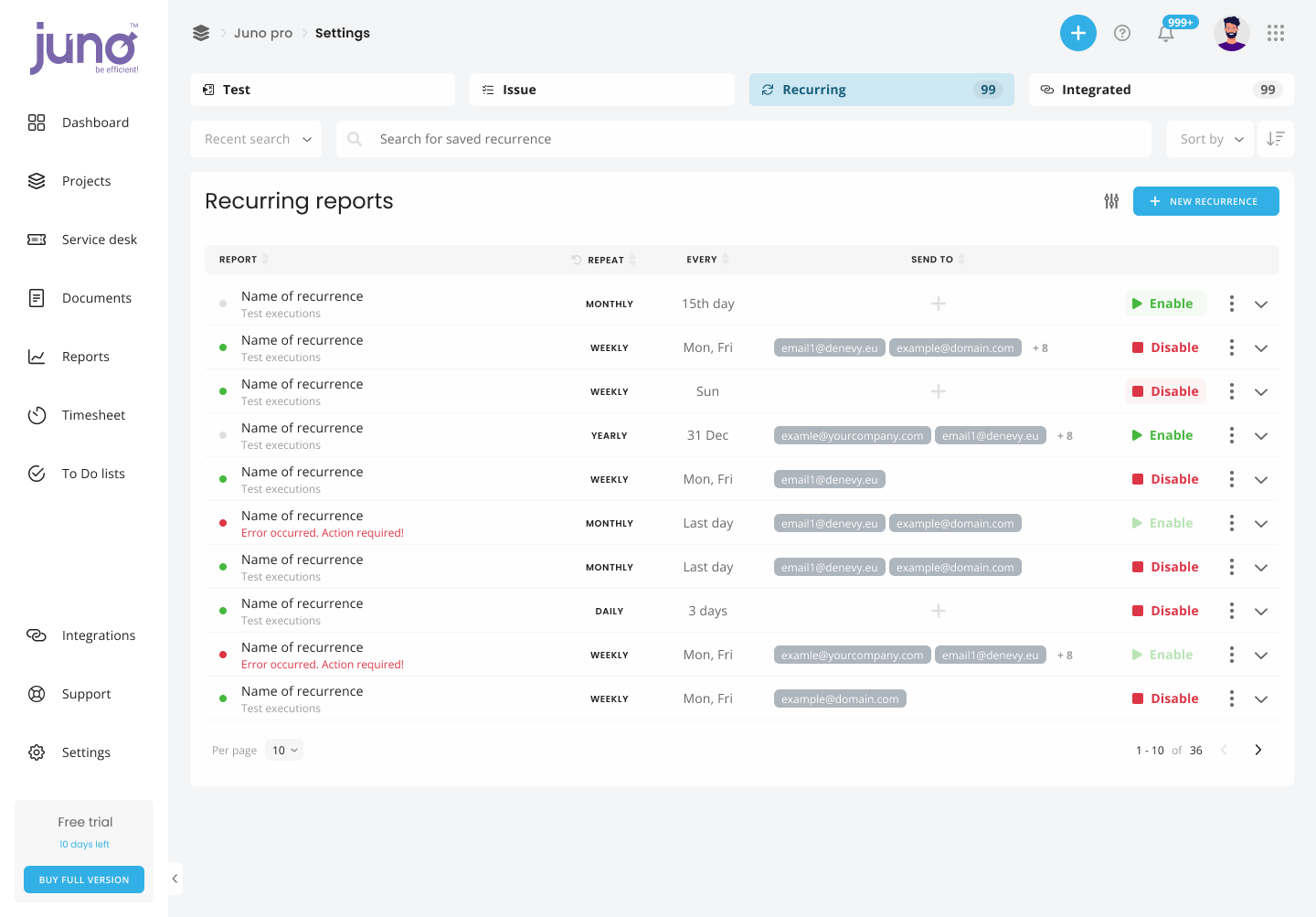Viewport: 1316px width, 917px height.
Task: Switch to the Test tab
Action: [323, 90]
